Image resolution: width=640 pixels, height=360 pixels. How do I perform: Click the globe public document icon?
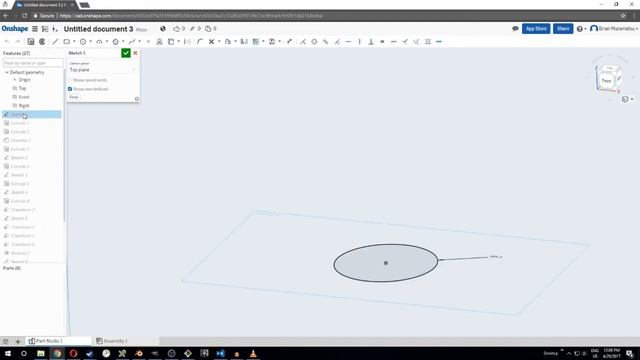(x=163, y=29)
